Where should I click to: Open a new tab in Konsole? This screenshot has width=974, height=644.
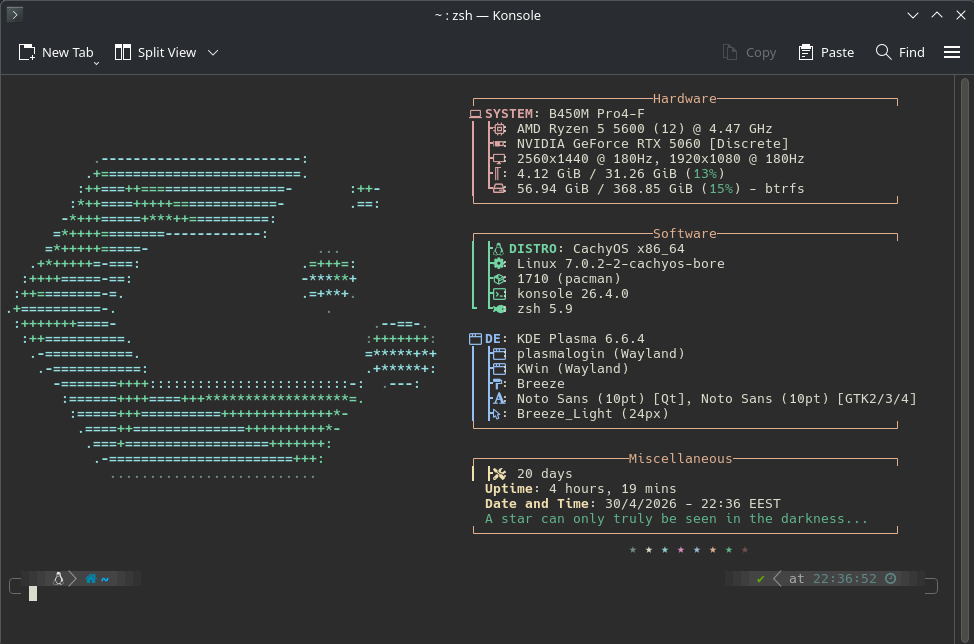tap(56, 53)
